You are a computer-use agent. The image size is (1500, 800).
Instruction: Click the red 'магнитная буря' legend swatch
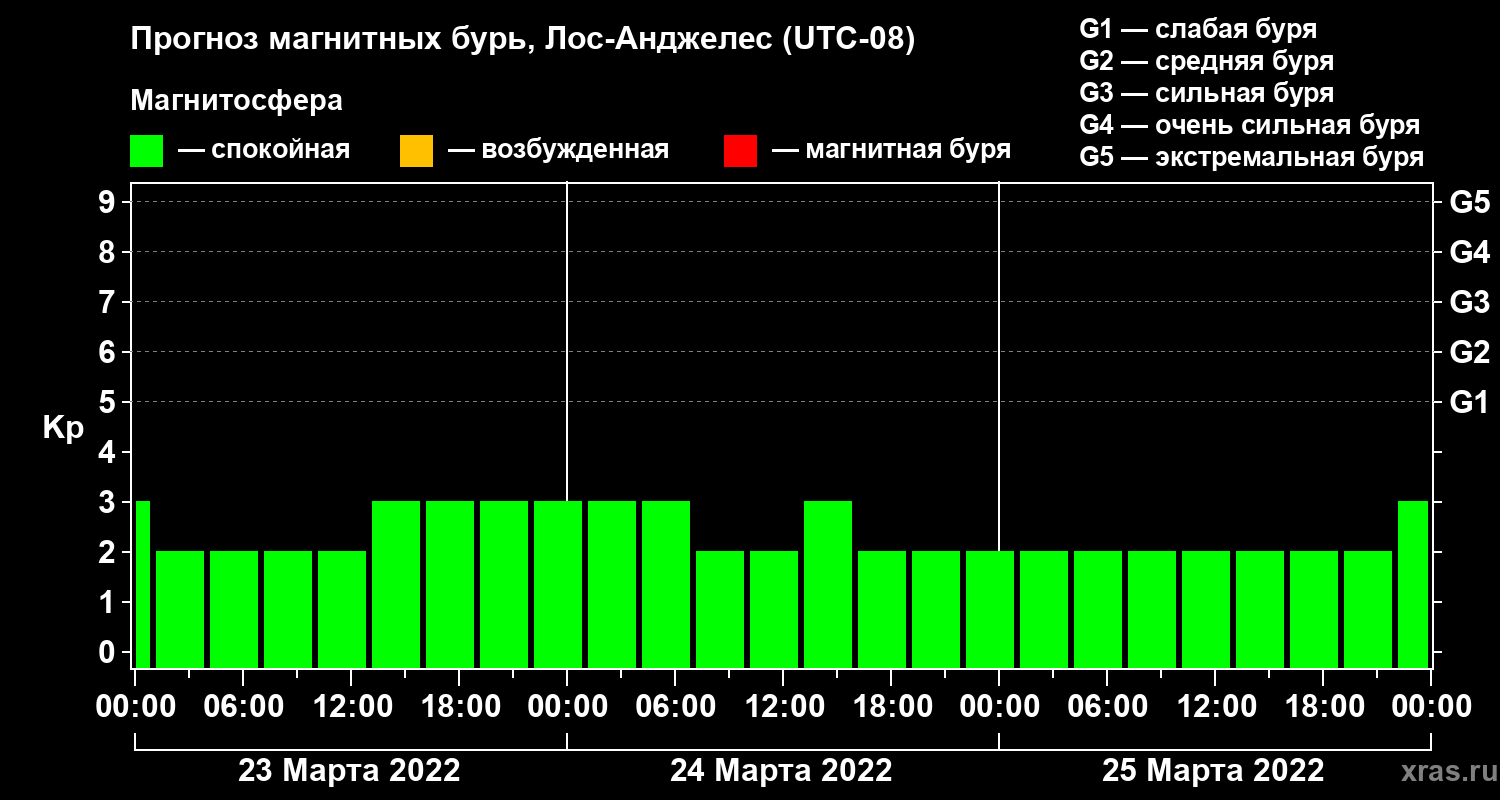tap(740, 151)
